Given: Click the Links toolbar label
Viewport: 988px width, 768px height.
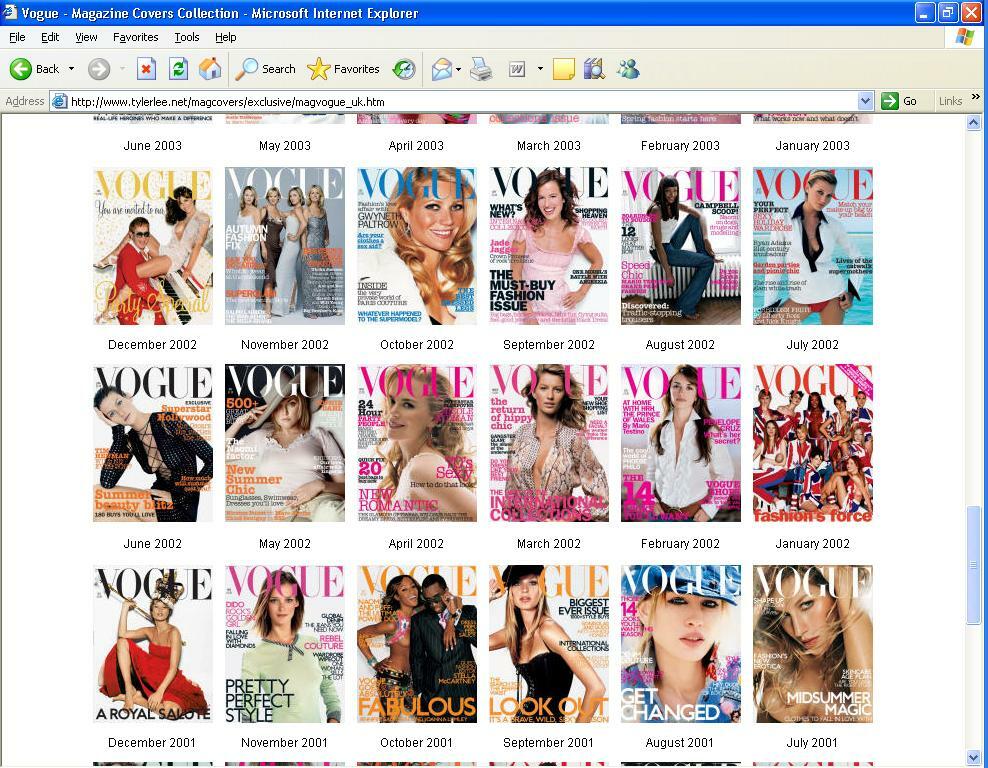Looking at the screenshot, I should 950,101.
